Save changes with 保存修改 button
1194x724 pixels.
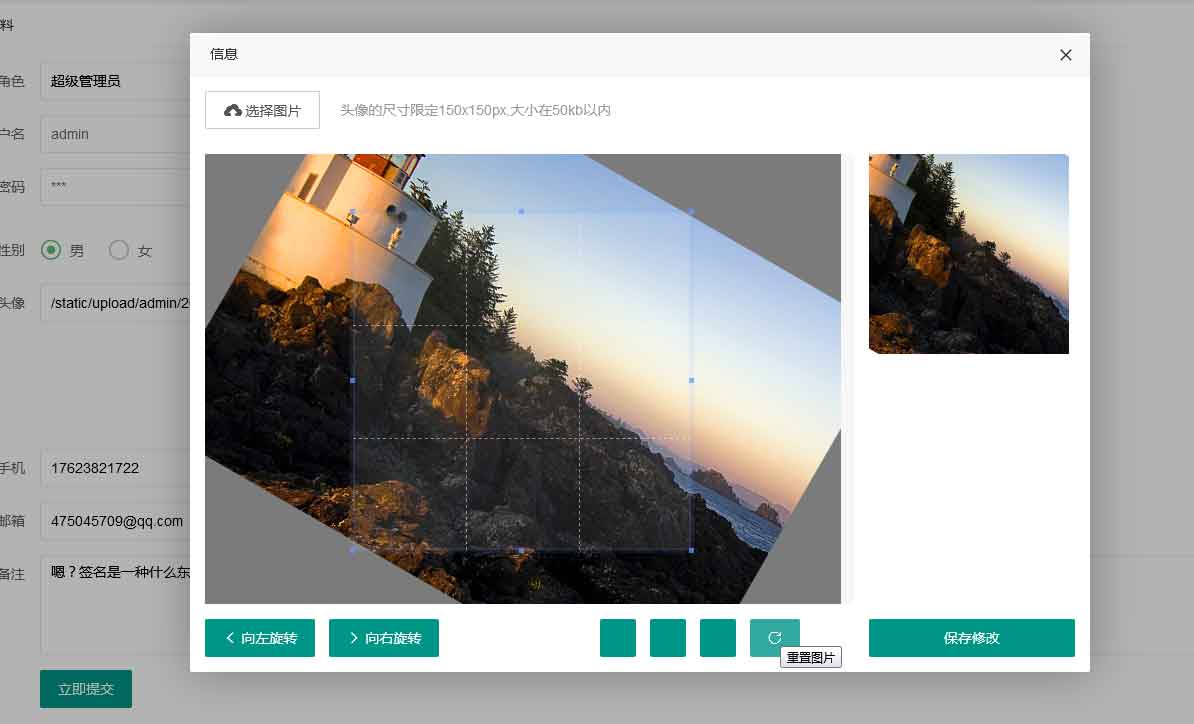[971, 638]
